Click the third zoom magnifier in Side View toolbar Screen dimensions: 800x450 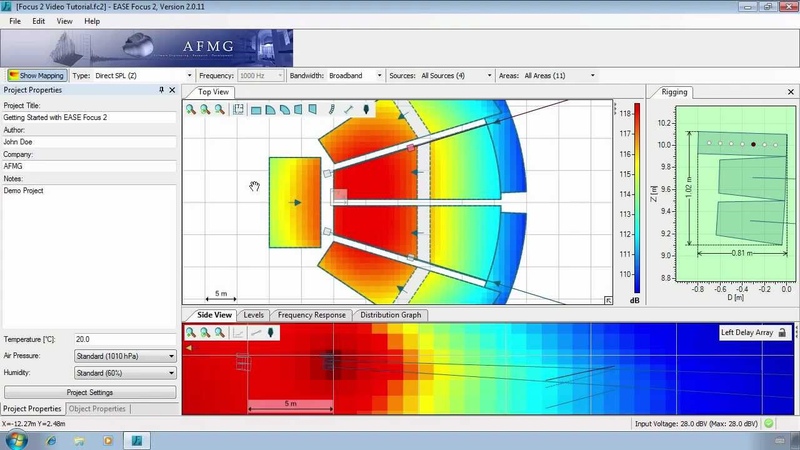[219, 333]
